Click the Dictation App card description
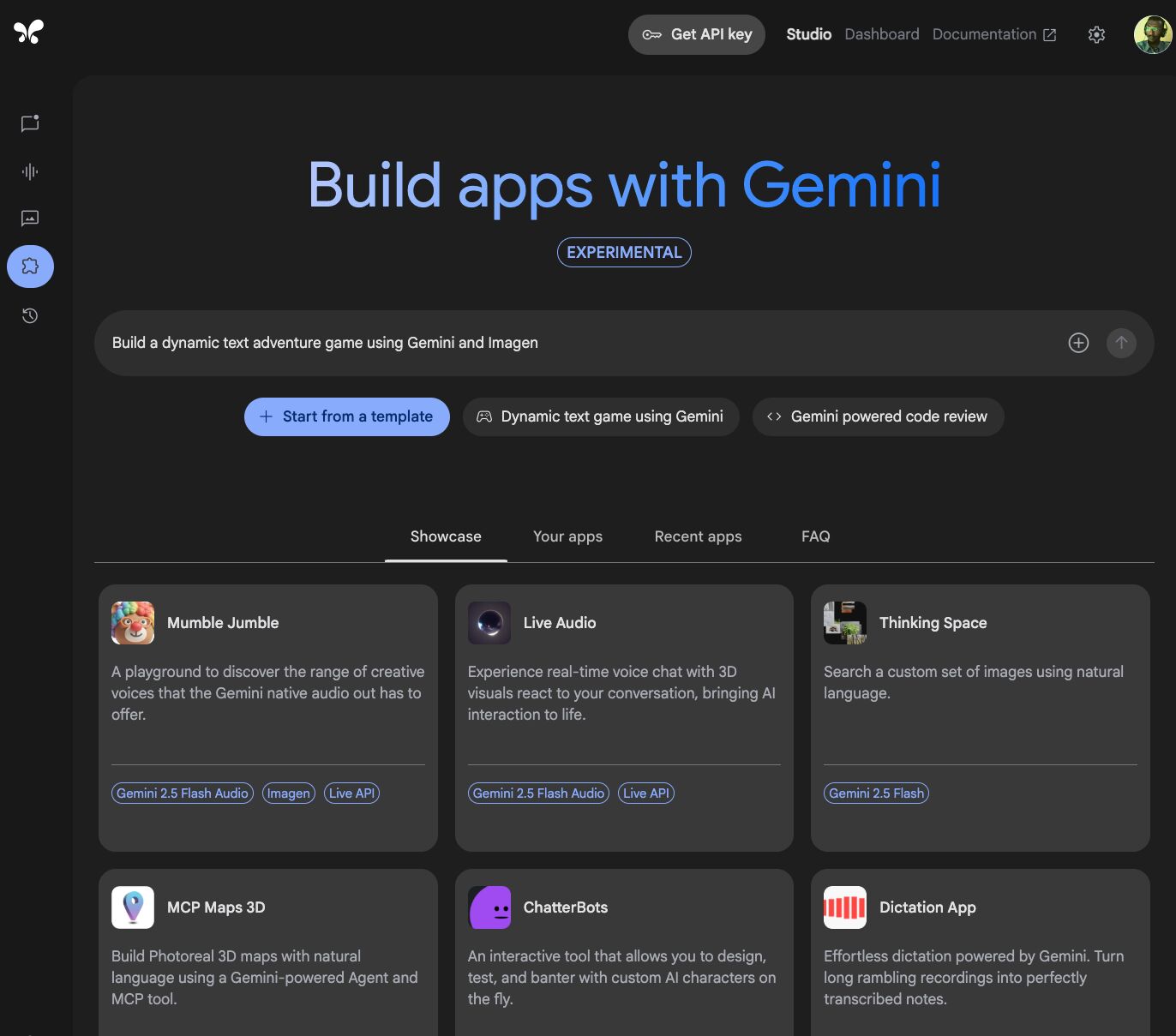The image size is (1176, 1036). pos(974,978)
